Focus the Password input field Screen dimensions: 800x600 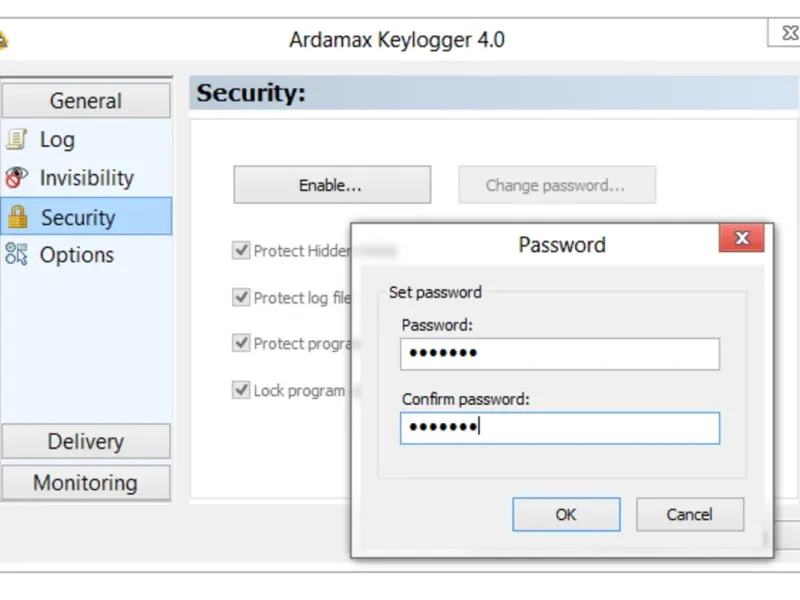[x=560, y=354]
